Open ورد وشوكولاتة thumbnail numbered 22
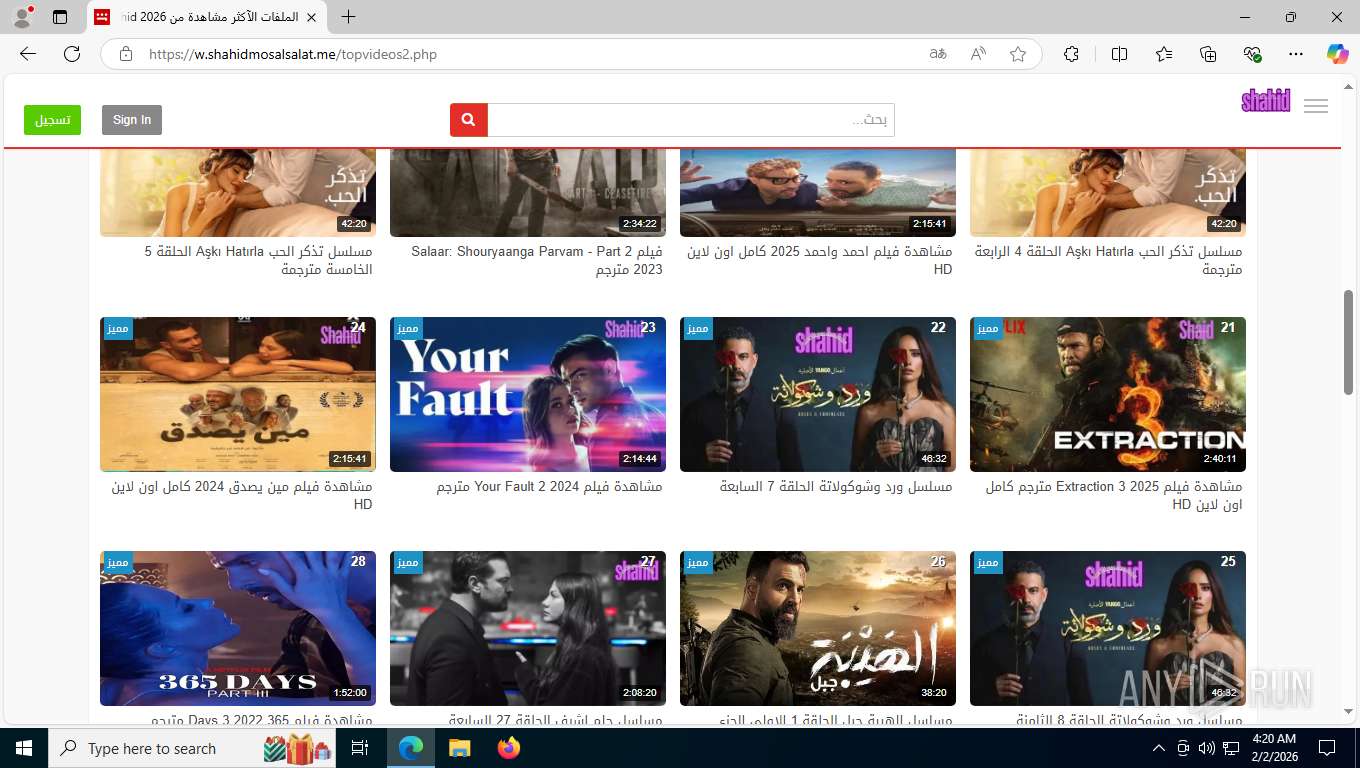The width and height of the screenshot is (1360, 768). pyautogui.click(x=818, y=394)
